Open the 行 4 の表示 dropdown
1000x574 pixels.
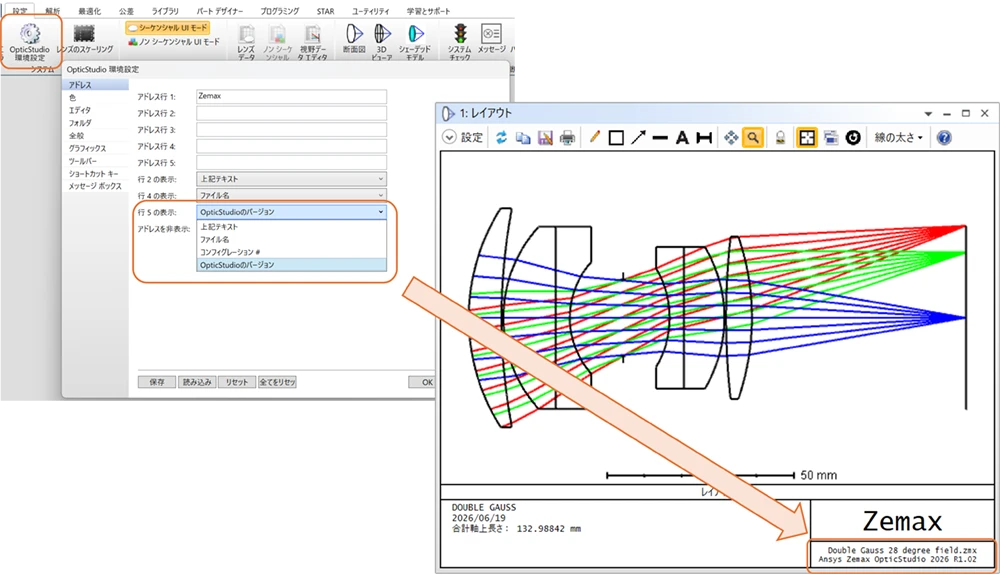tap(291, 195)
